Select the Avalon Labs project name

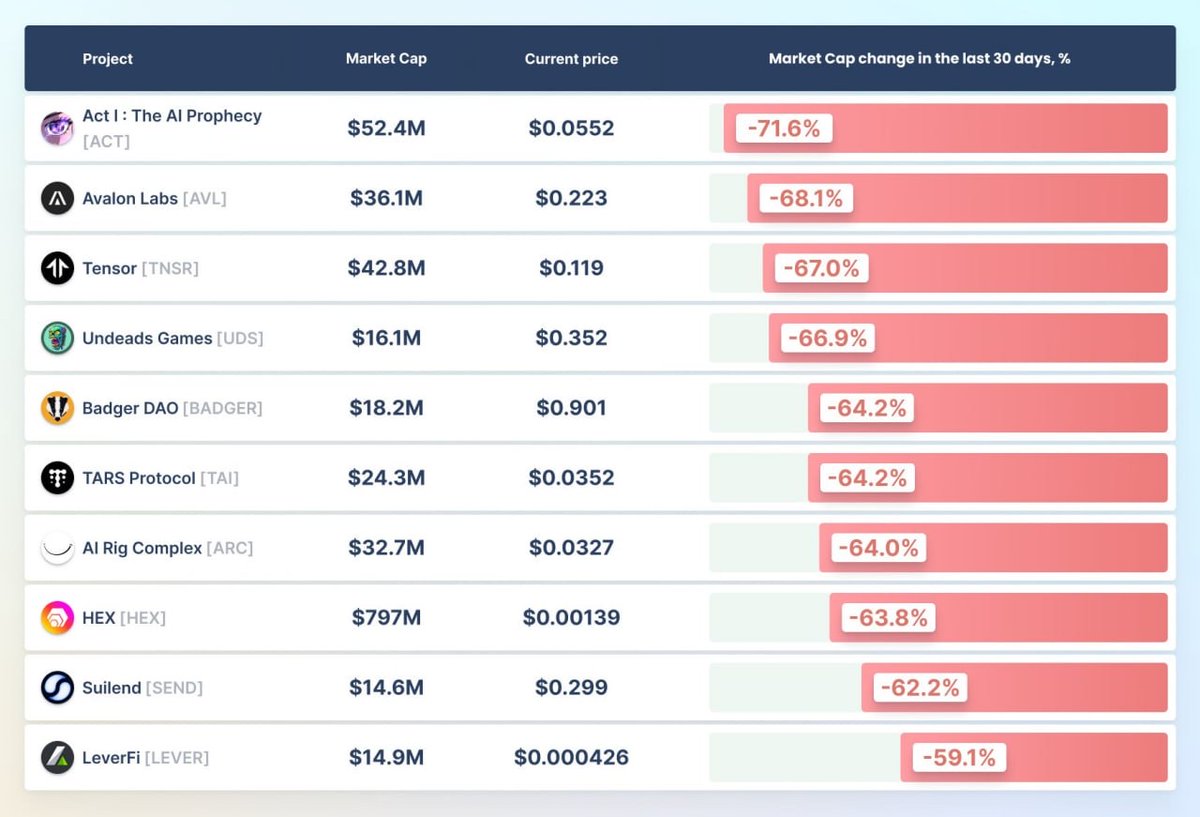point(130,198)
